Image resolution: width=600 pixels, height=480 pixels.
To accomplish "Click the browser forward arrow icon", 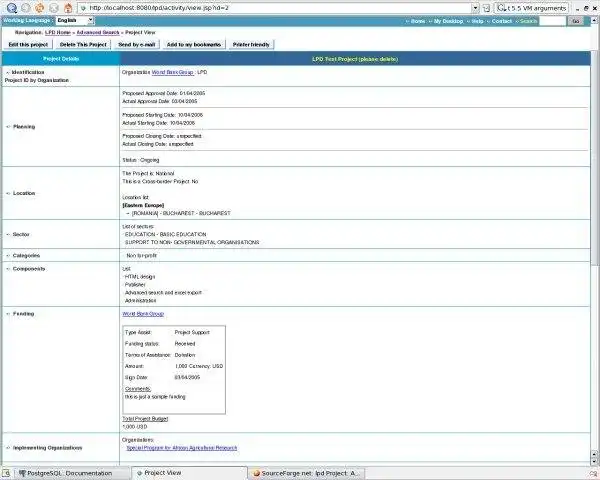I will (x=26, y=7).
